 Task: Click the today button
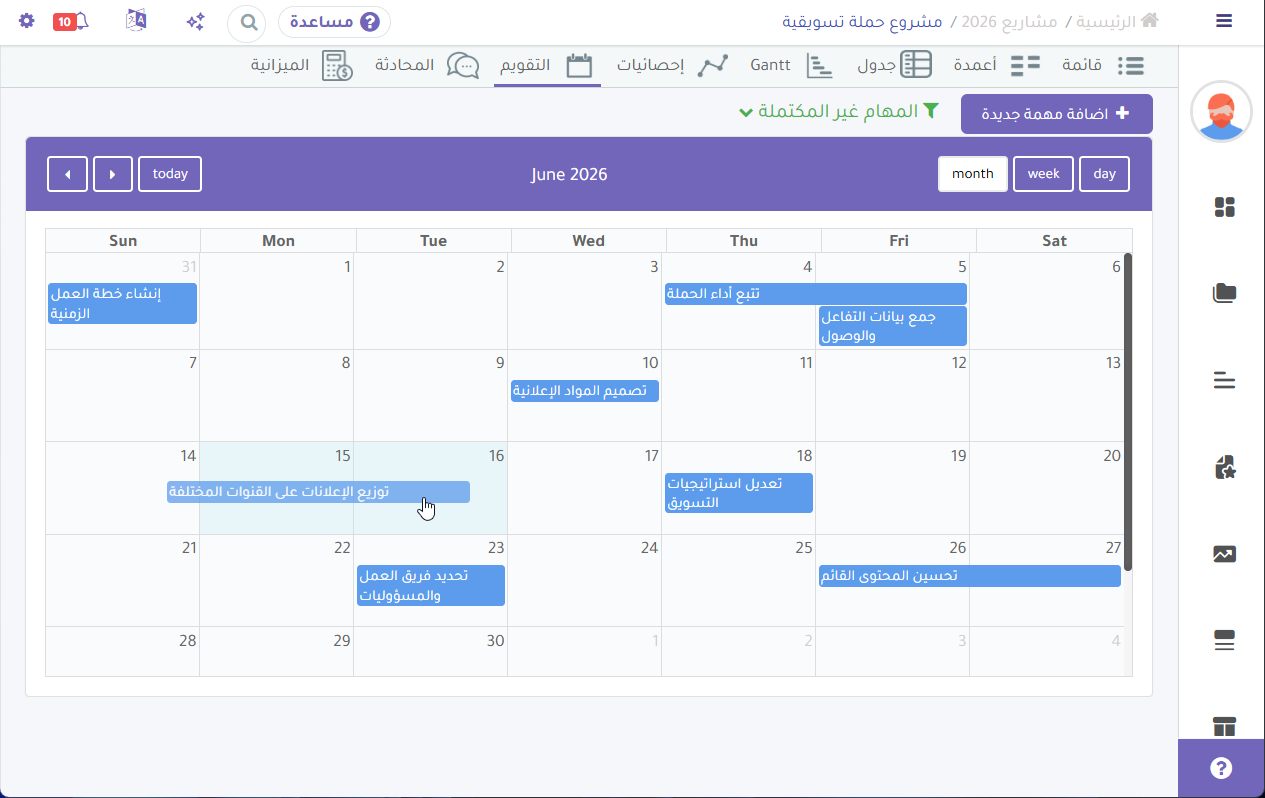point(170,174)
